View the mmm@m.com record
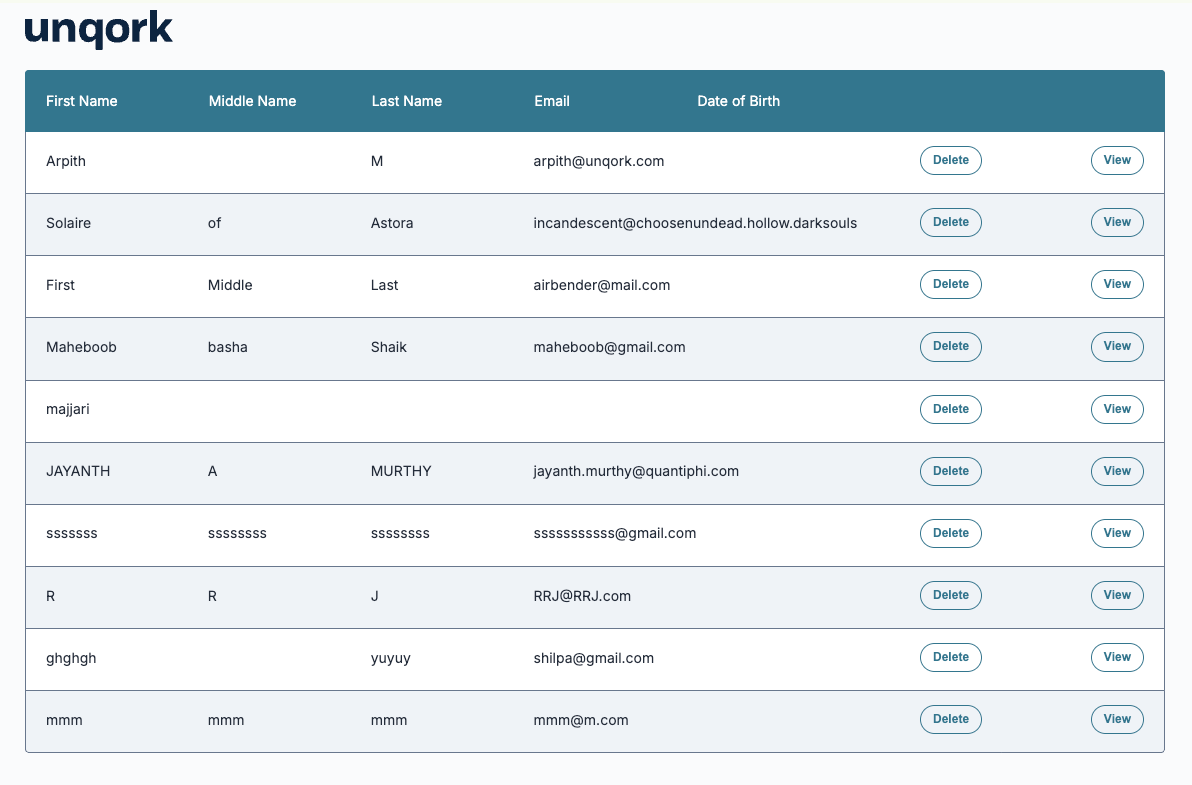This screenshot has width=1192, height=785. click(x=1116, y=719)
